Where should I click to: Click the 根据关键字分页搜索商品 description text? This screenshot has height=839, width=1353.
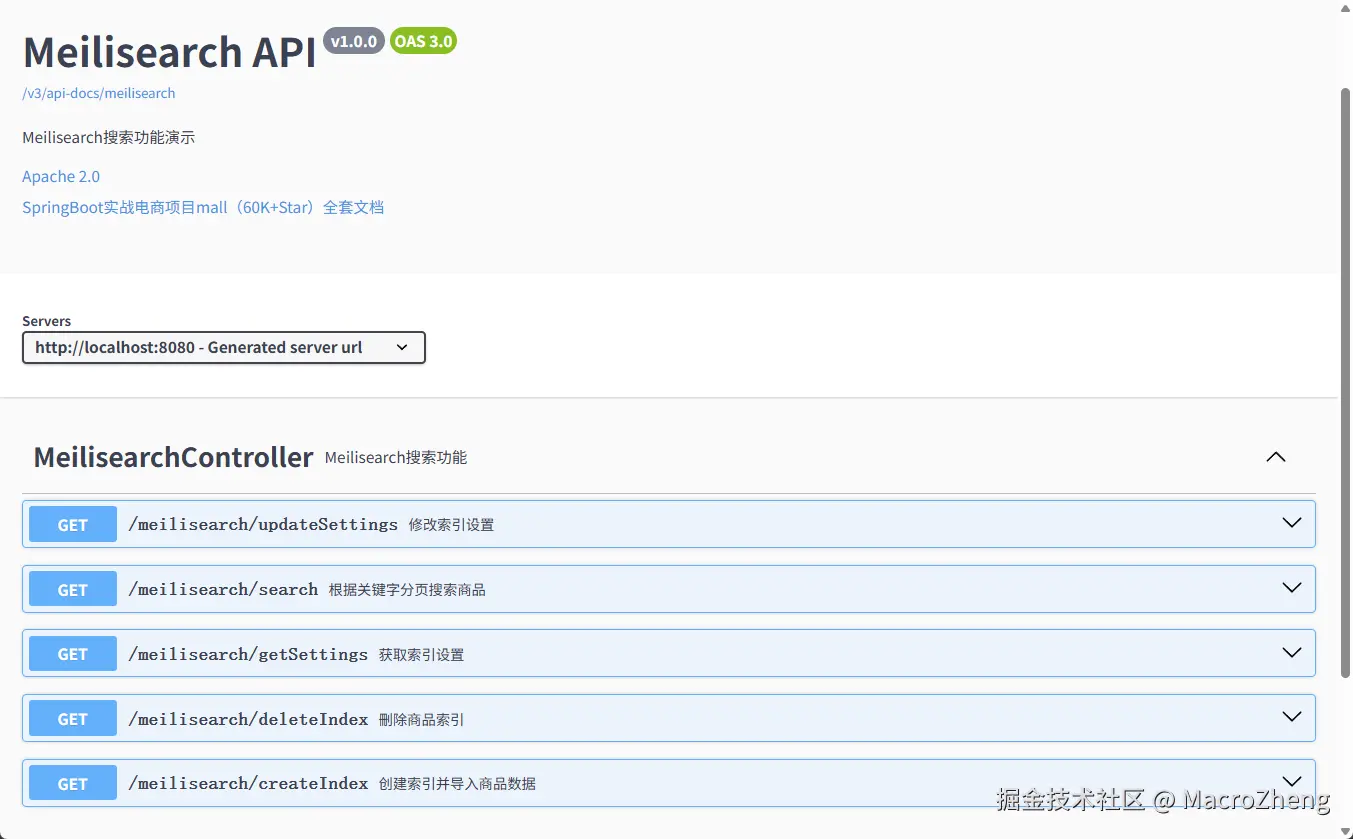[407, 590]
